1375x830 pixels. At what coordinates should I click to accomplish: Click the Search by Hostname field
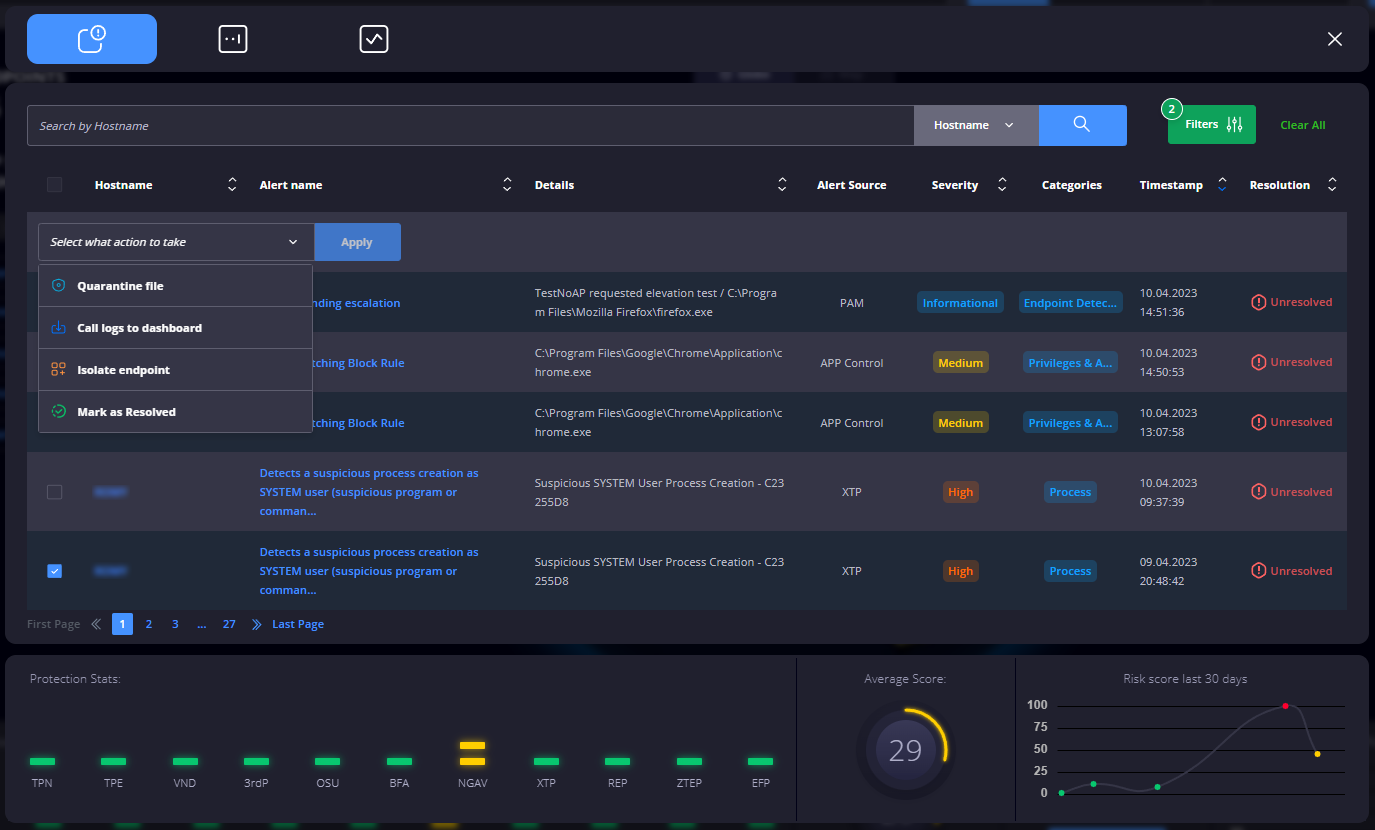coord(470,126)
